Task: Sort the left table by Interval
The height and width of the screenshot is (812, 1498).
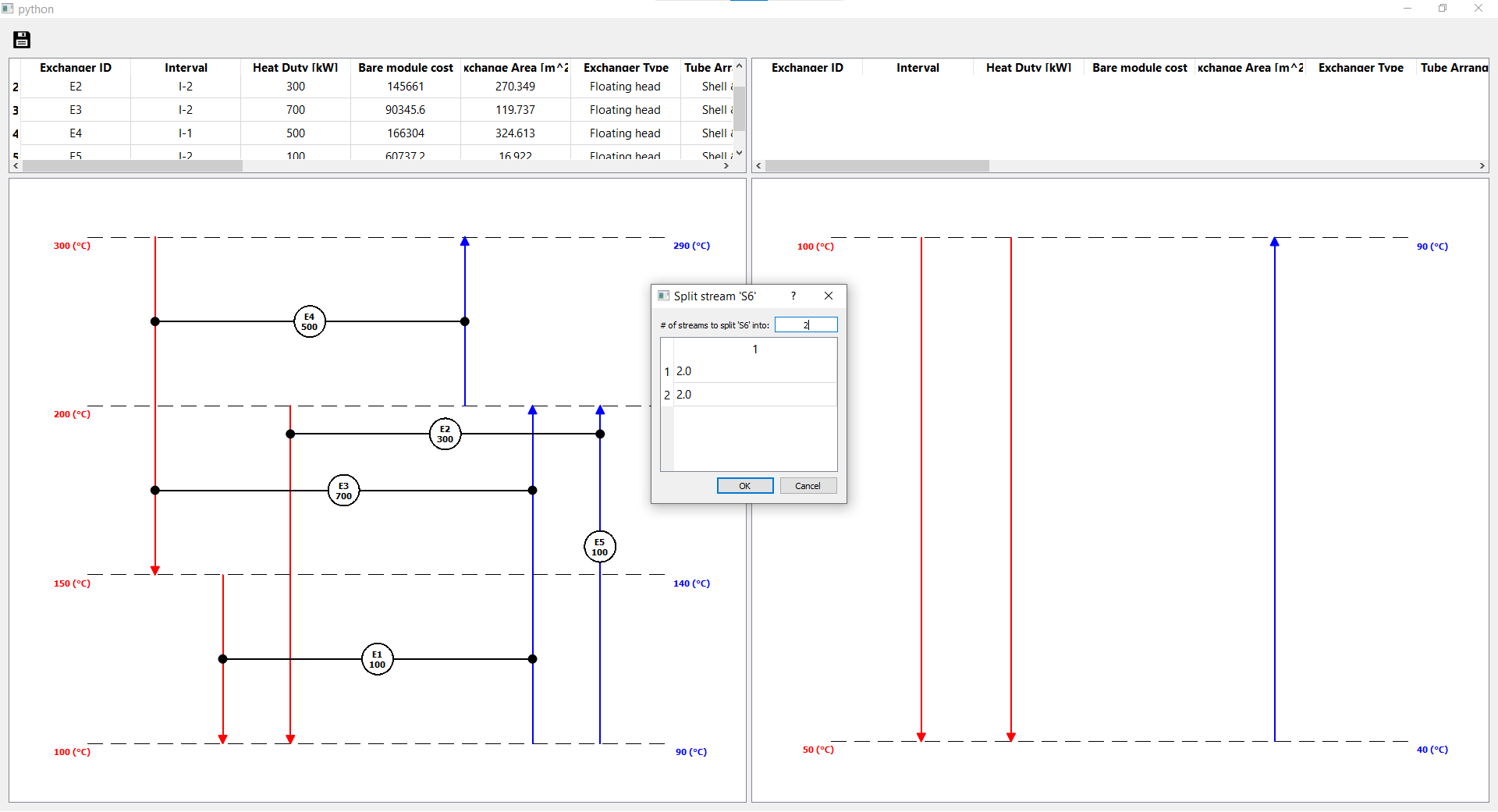Action: pyautogui.click(x=186, y=68)
